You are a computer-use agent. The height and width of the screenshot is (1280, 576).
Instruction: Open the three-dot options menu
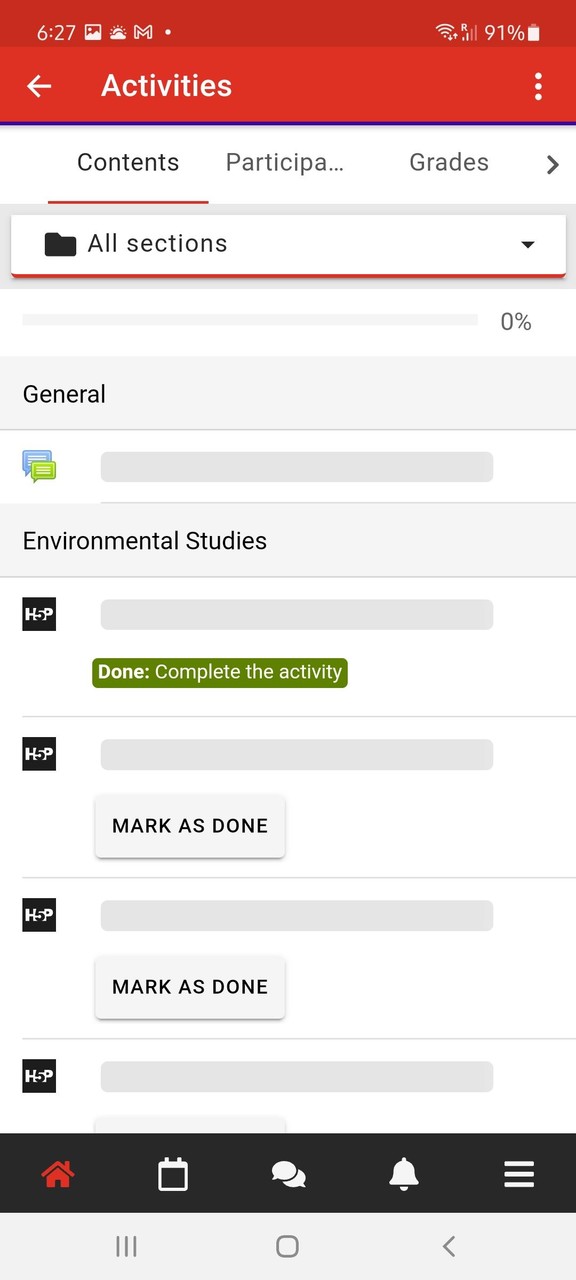(538, 86)
